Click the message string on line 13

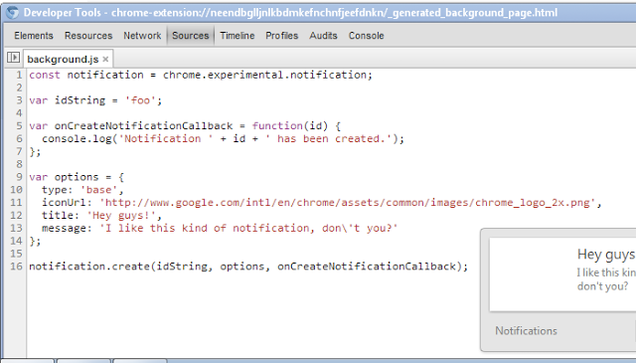pyautogui.click(x=248, y=228)
